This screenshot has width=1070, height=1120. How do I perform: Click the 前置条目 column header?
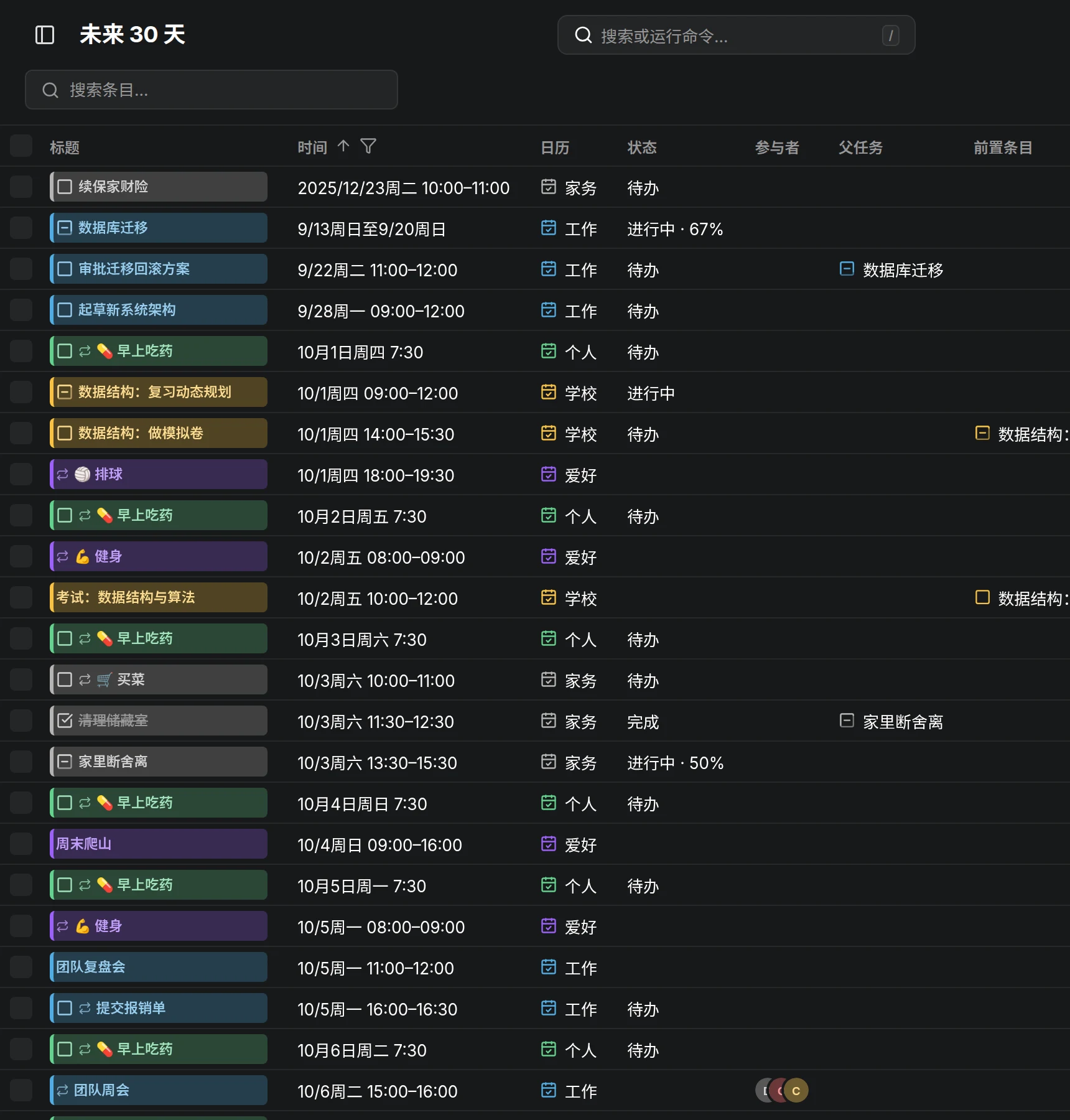(1003, 147)
